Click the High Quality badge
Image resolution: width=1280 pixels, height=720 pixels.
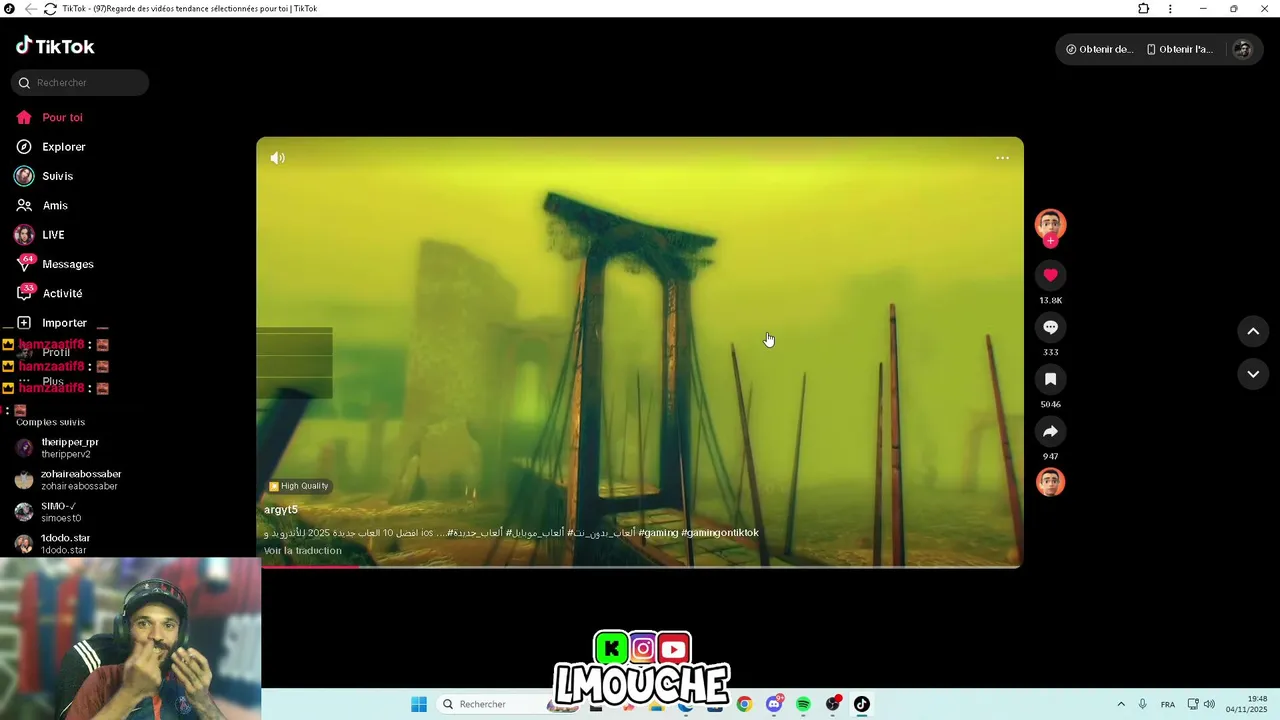(299, 486)
